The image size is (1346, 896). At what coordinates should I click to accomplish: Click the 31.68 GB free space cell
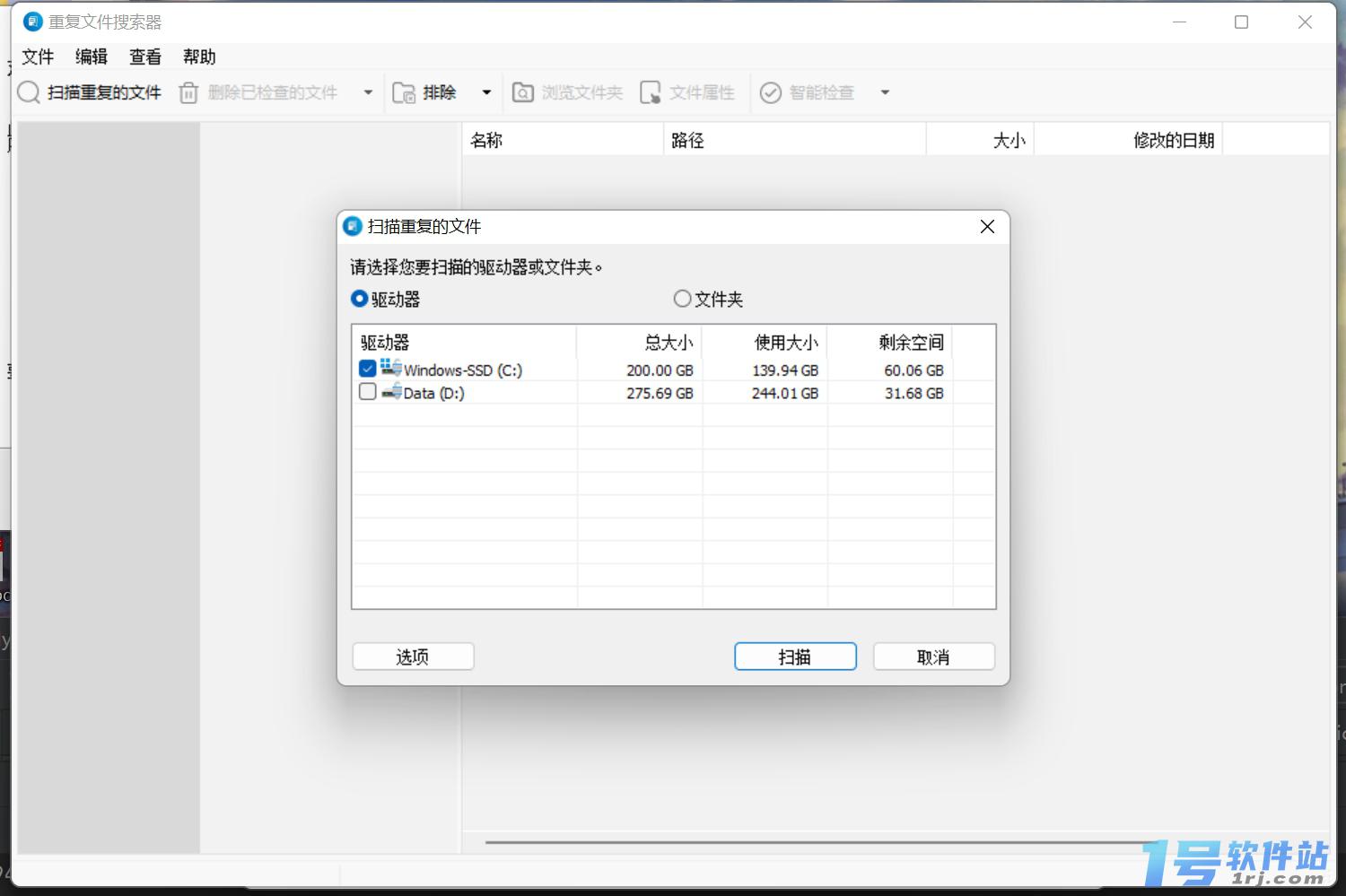[913, 393]
